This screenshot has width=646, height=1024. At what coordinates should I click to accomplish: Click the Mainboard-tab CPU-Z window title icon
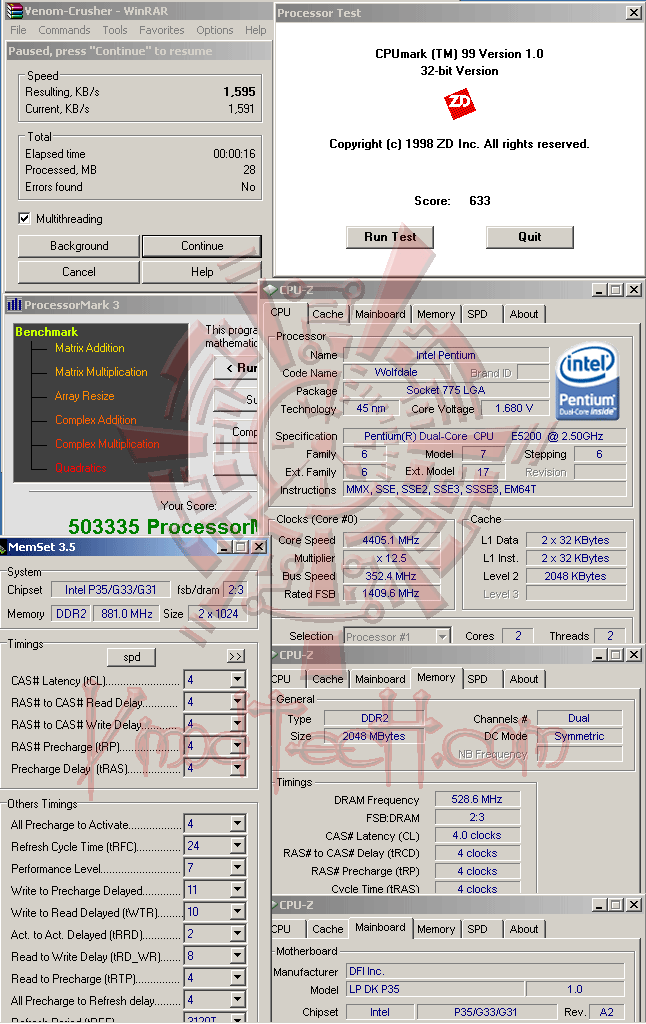[x=274, y=904]
